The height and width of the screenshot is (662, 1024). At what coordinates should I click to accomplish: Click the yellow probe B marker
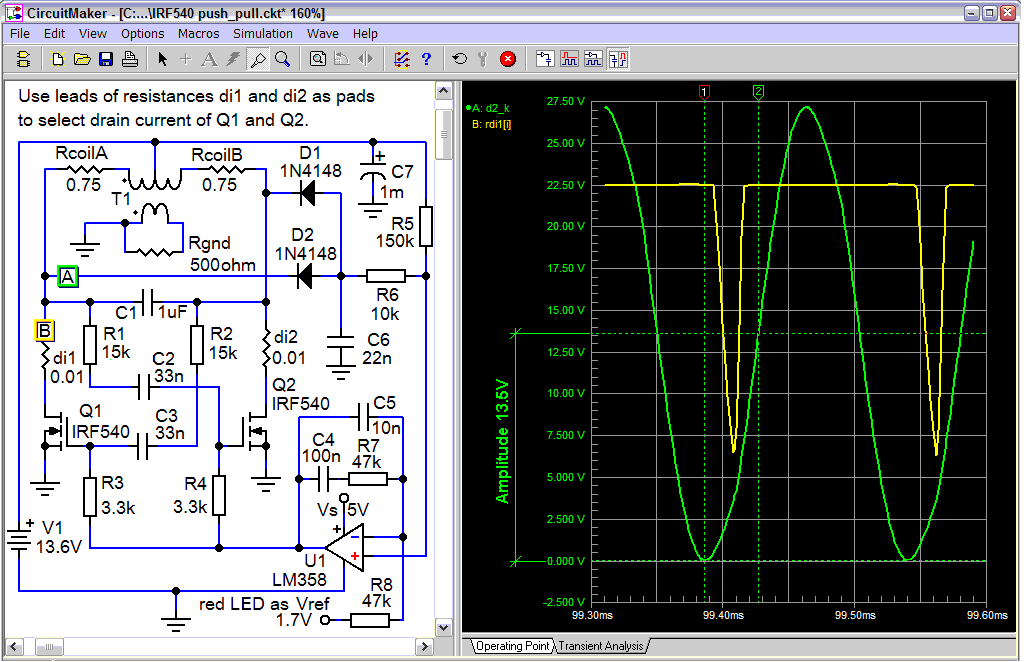(44, 330)
